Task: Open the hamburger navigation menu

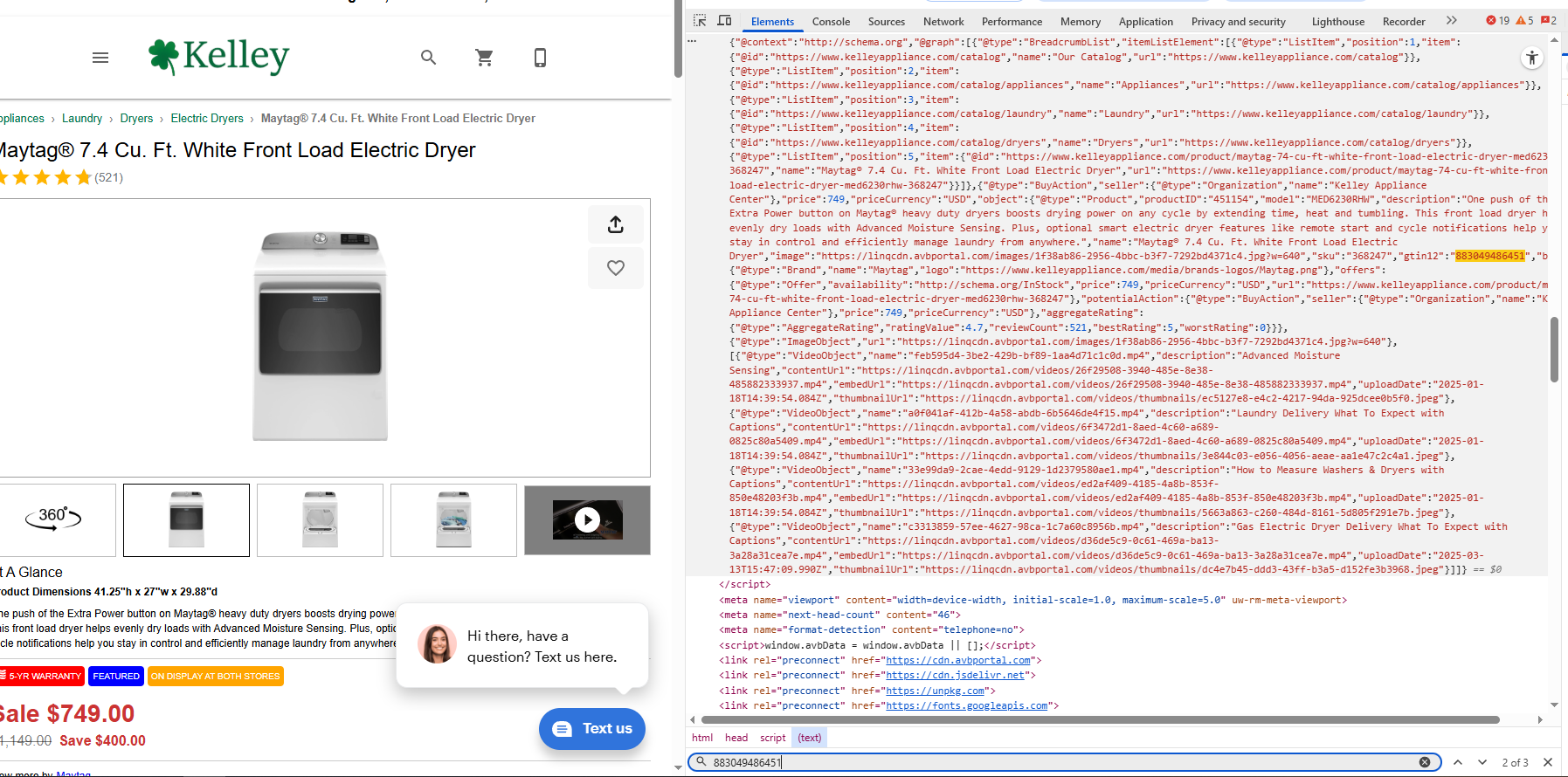Action: coord(100,58)
